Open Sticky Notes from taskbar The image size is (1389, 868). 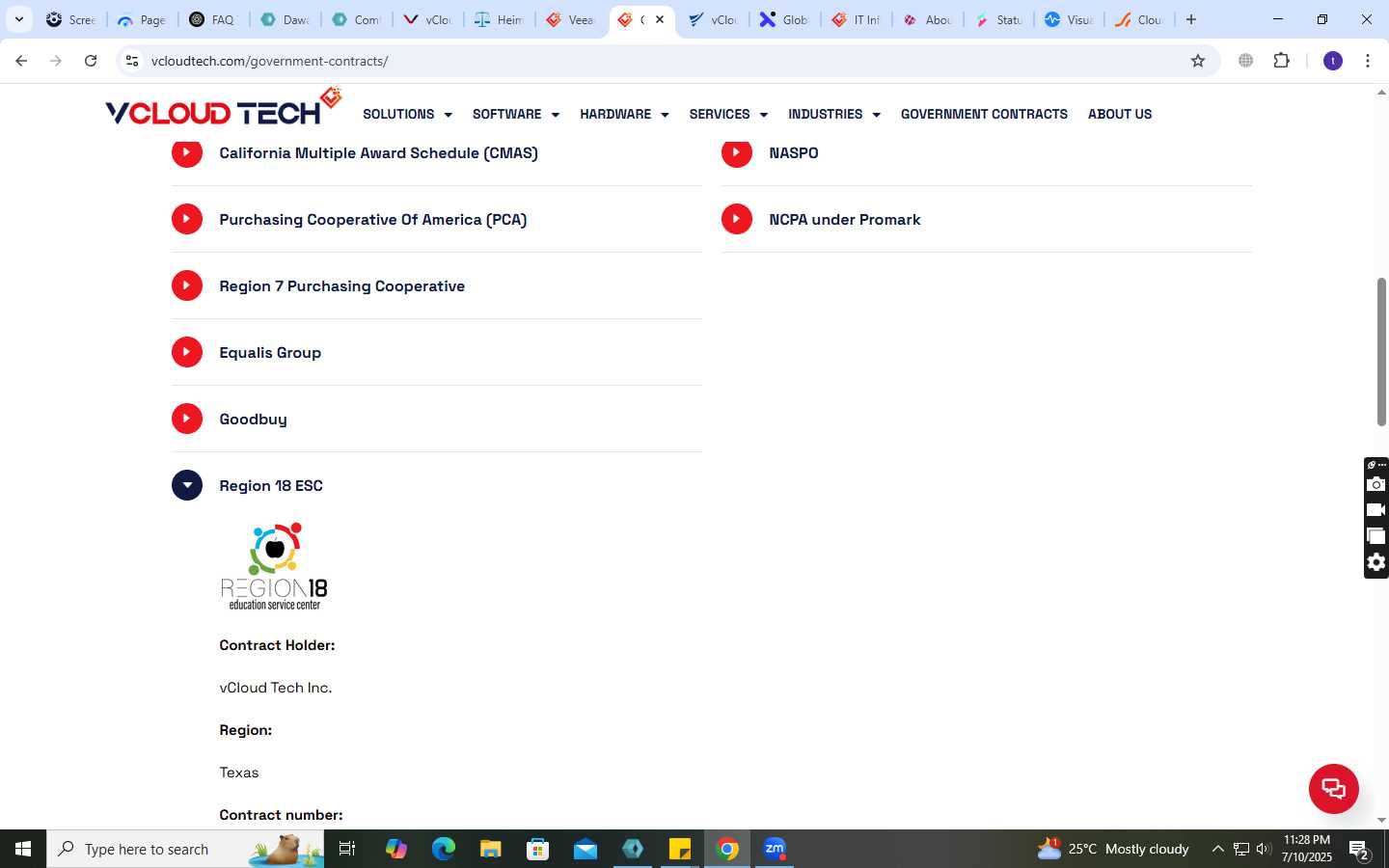point(680,849)
